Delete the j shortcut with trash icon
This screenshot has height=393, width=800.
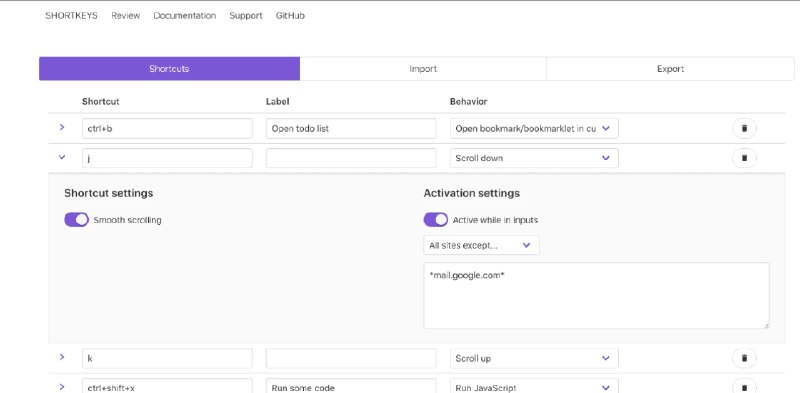coord(744,158)
